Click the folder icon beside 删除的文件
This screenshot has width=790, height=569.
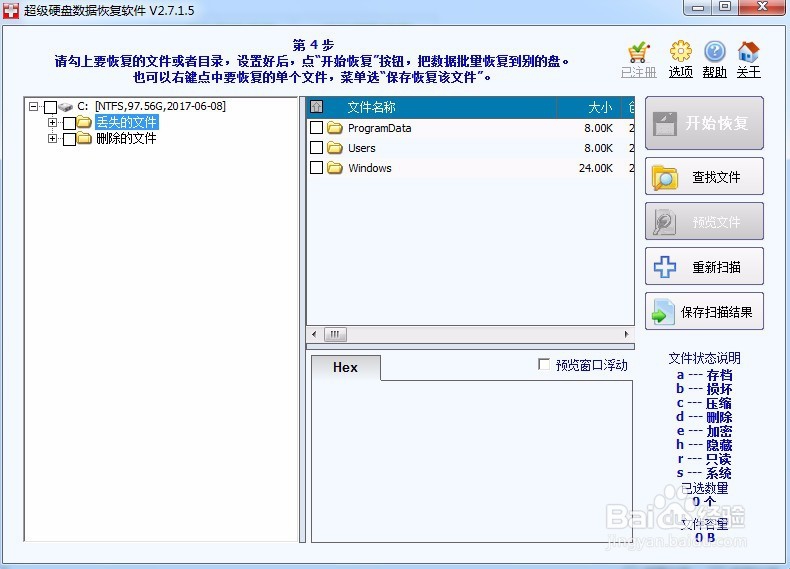click(x=84, y=138)
